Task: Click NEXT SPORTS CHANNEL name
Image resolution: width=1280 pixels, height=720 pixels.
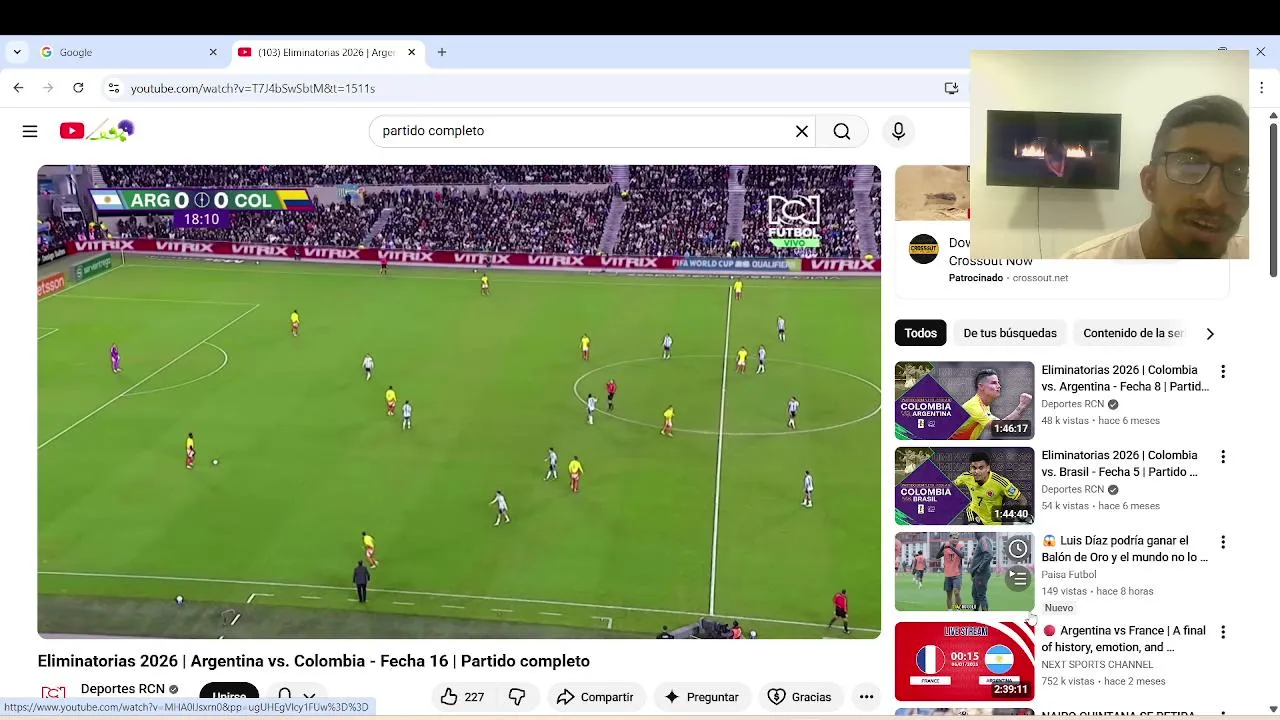Action: 1097,665
